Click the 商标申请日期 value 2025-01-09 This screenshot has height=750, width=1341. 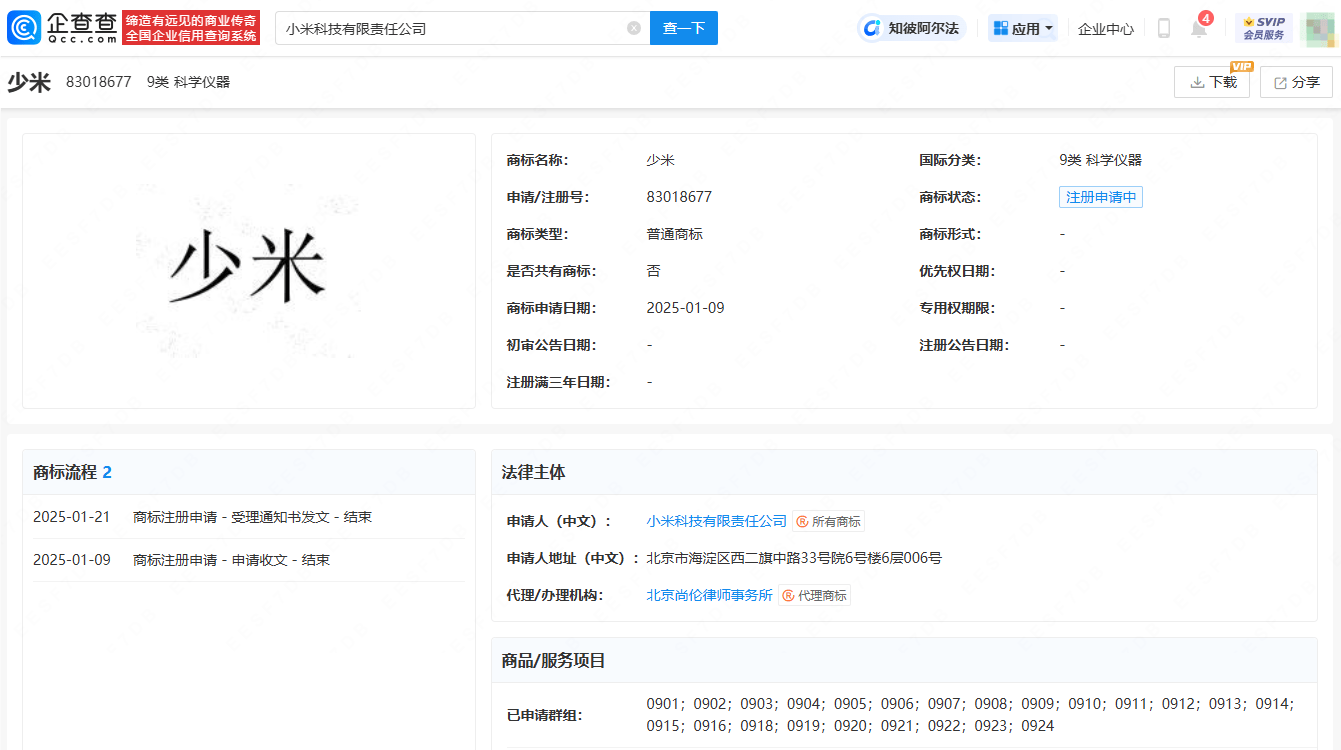pos(686,308)
